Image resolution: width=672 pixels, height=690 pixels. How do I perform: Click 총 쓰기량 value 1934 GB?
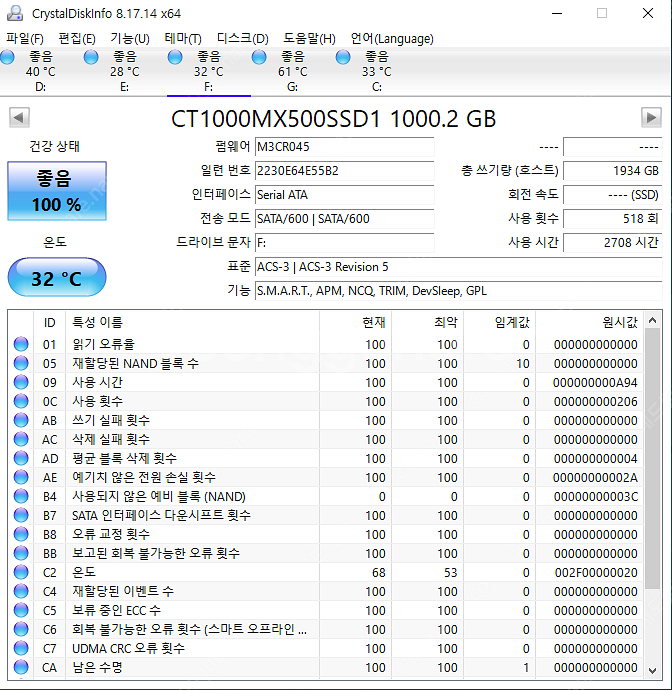613,171
